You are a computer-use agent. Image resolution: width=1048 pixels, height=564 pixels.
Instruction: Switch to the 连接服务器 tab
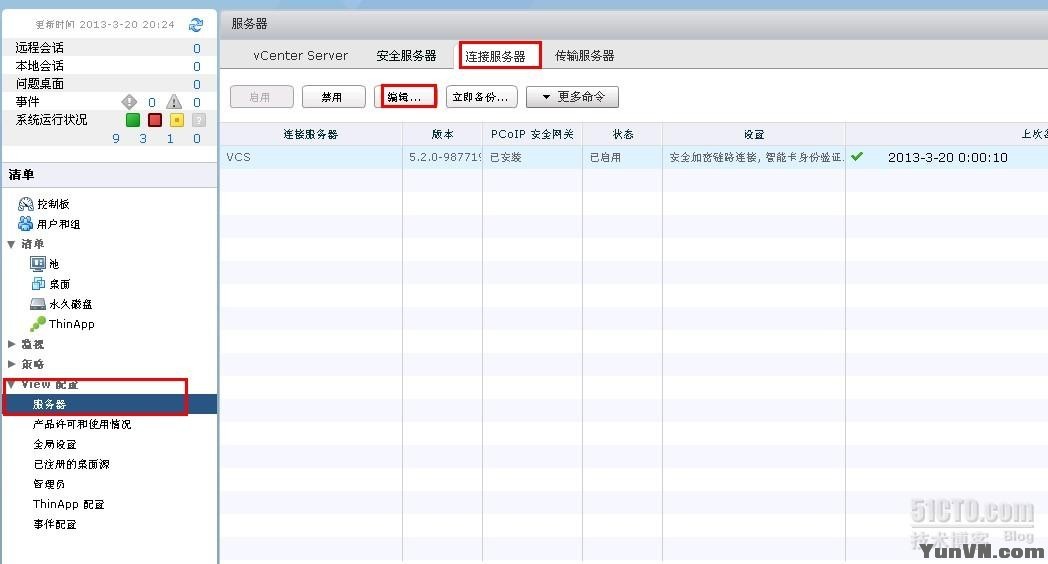[x=495, y=56]
